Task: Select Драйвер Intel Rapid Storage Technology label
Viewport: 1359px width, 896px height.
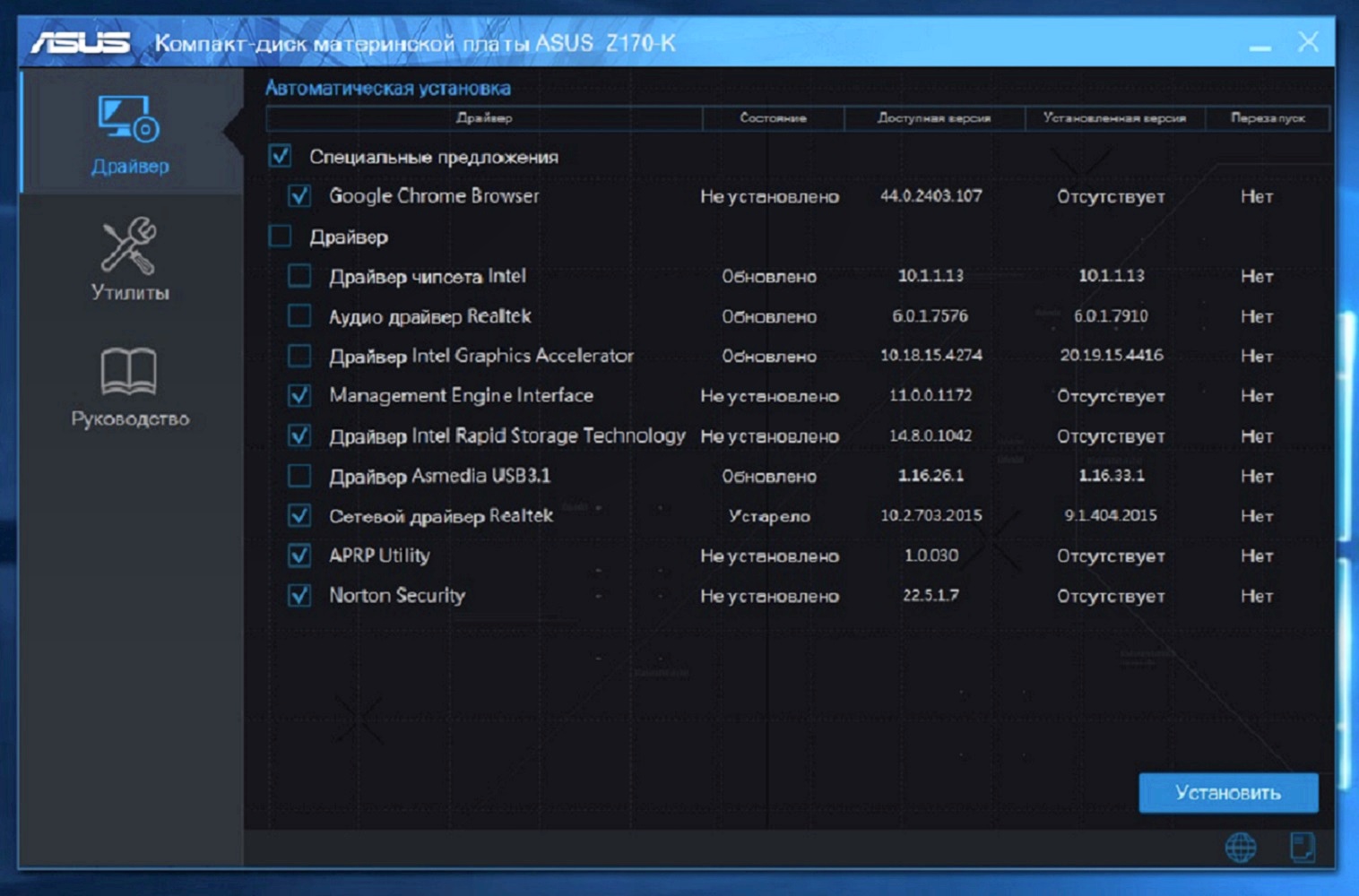Action: tap(506, 435)
